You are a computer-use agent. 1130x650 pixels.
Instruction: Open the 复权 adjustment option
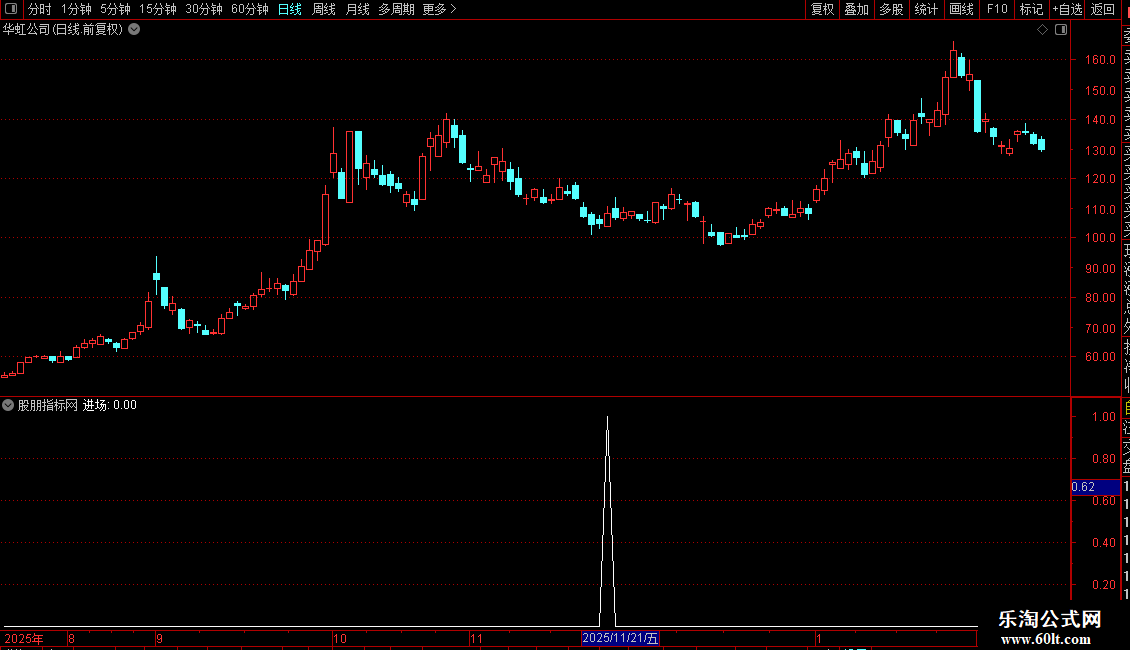coord(822,9)
